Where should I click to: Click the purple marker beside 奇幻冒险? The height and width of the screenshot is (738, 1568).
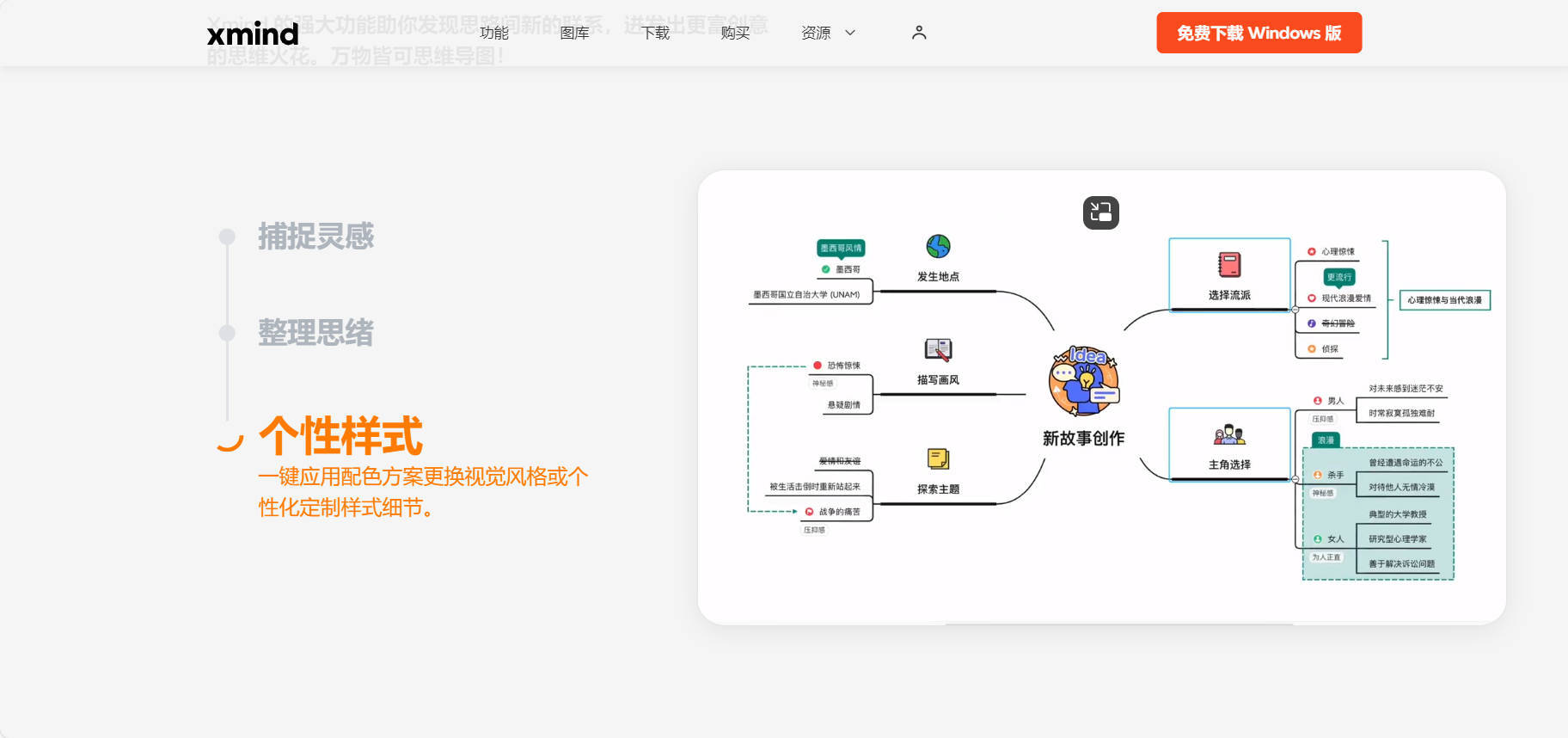point(1312,323)
